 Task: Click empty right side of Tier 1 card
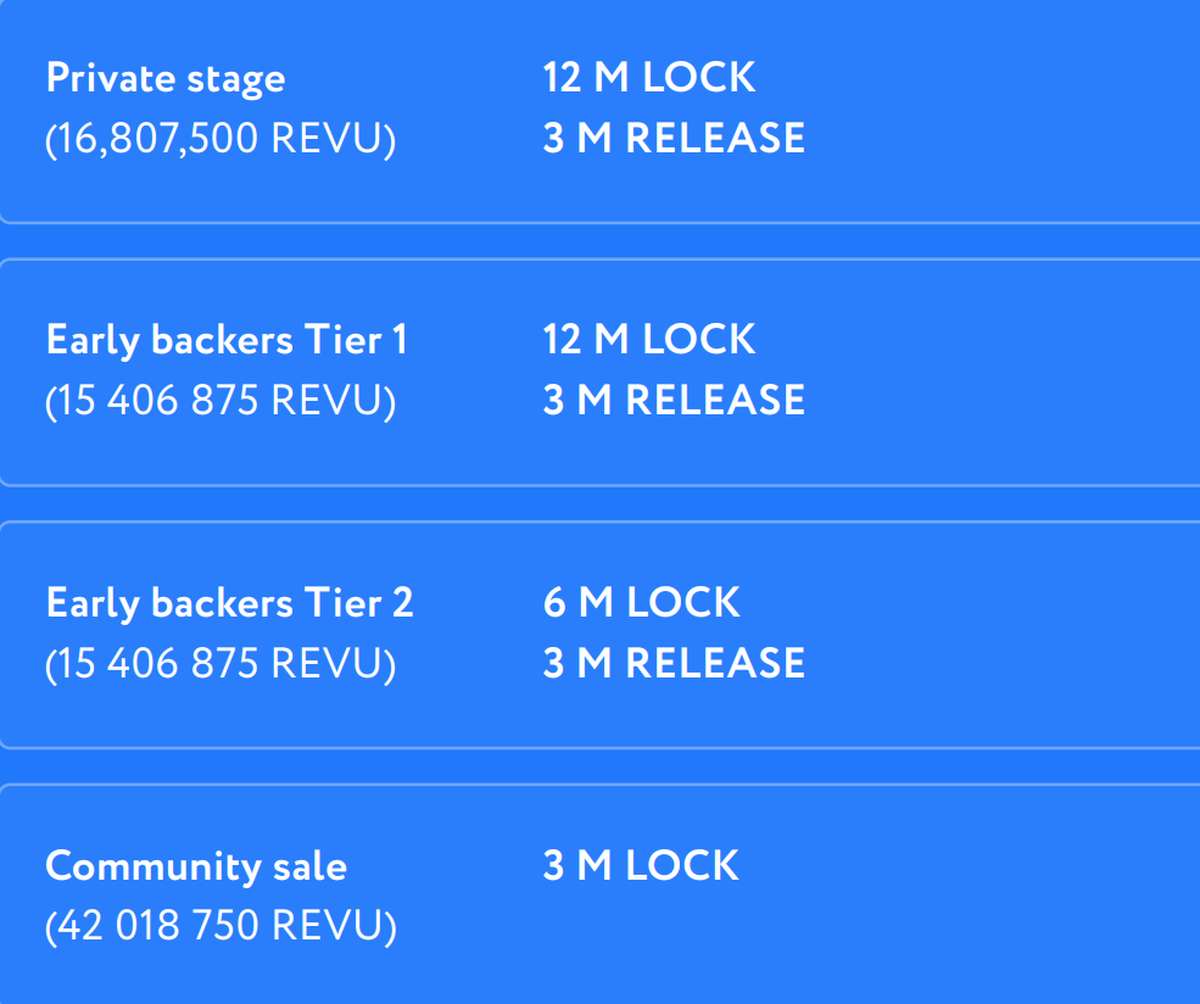[x=1000, y=372]
